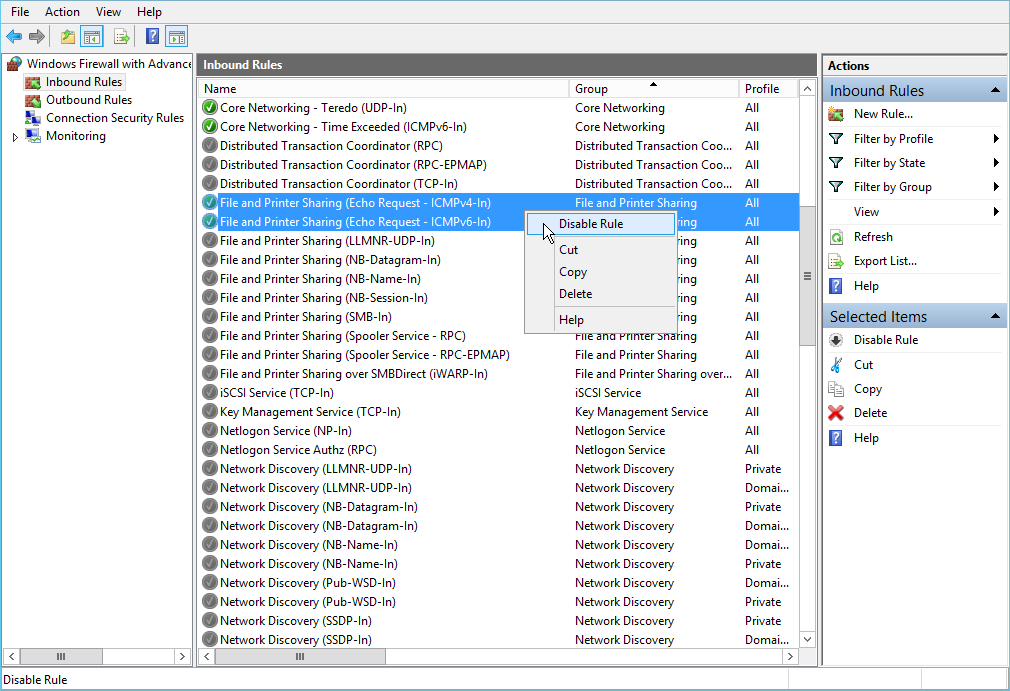
Task: Click the Refresh action link
Action: click(873, 237)
